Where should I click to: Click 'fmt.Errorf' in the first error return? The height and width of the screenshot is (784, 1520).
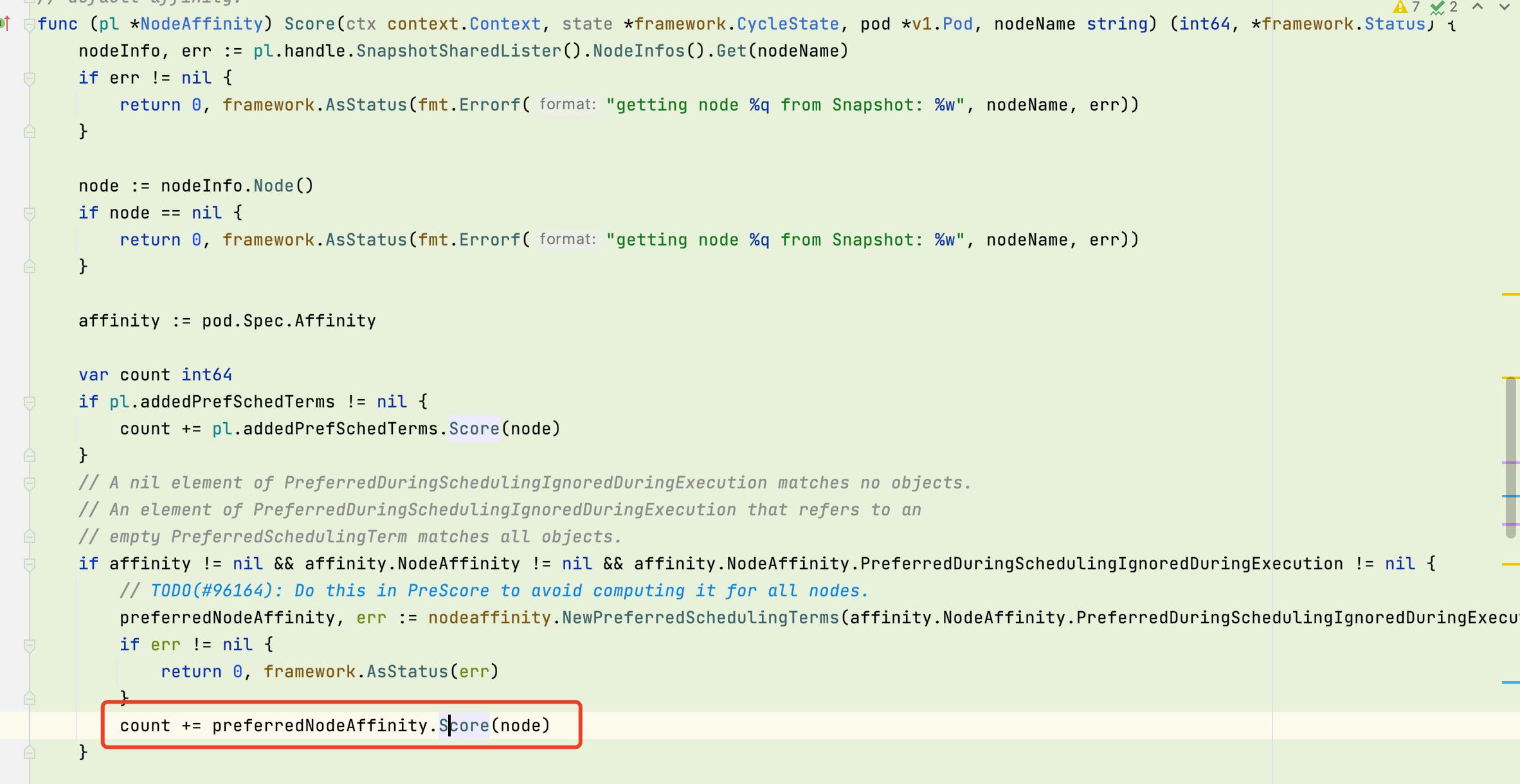(469, 105)
